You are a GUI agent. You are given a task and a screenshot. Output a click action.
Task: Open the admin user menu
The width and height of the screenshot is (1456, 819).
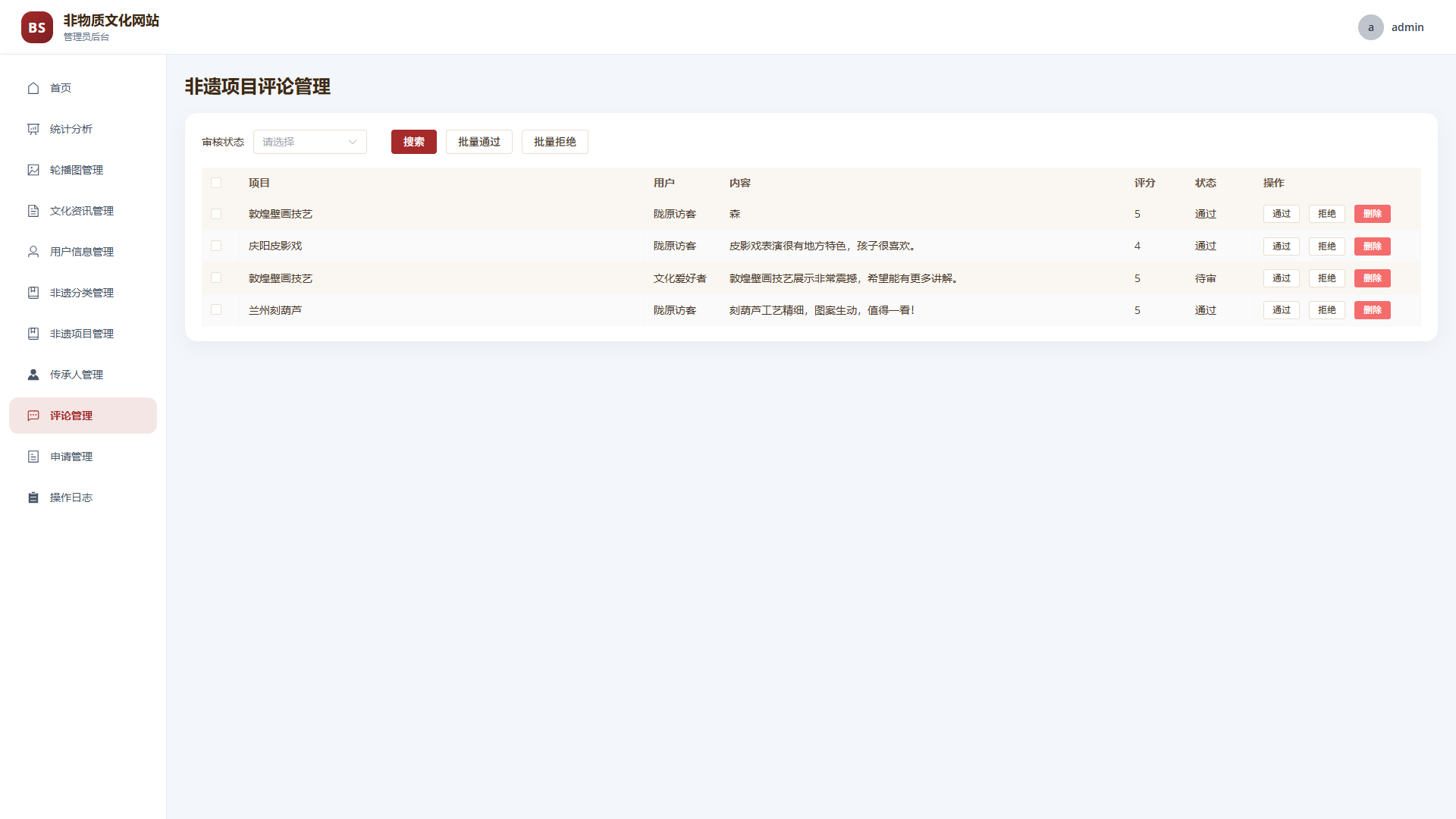pyautogui.click(x=1392, y=27)
